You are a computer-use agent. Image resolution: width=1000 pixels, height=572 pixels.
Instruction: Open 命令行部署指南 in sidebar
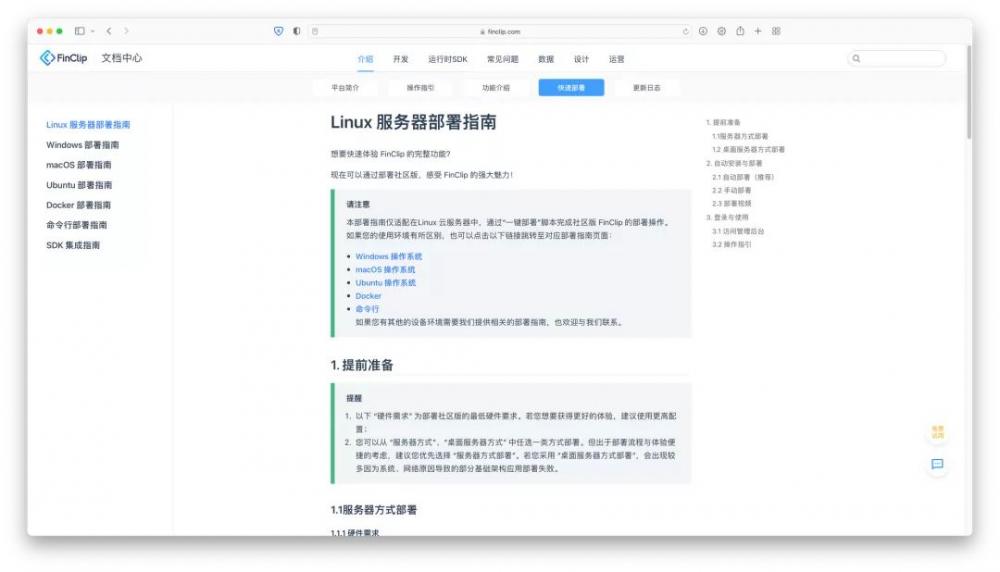77,224
